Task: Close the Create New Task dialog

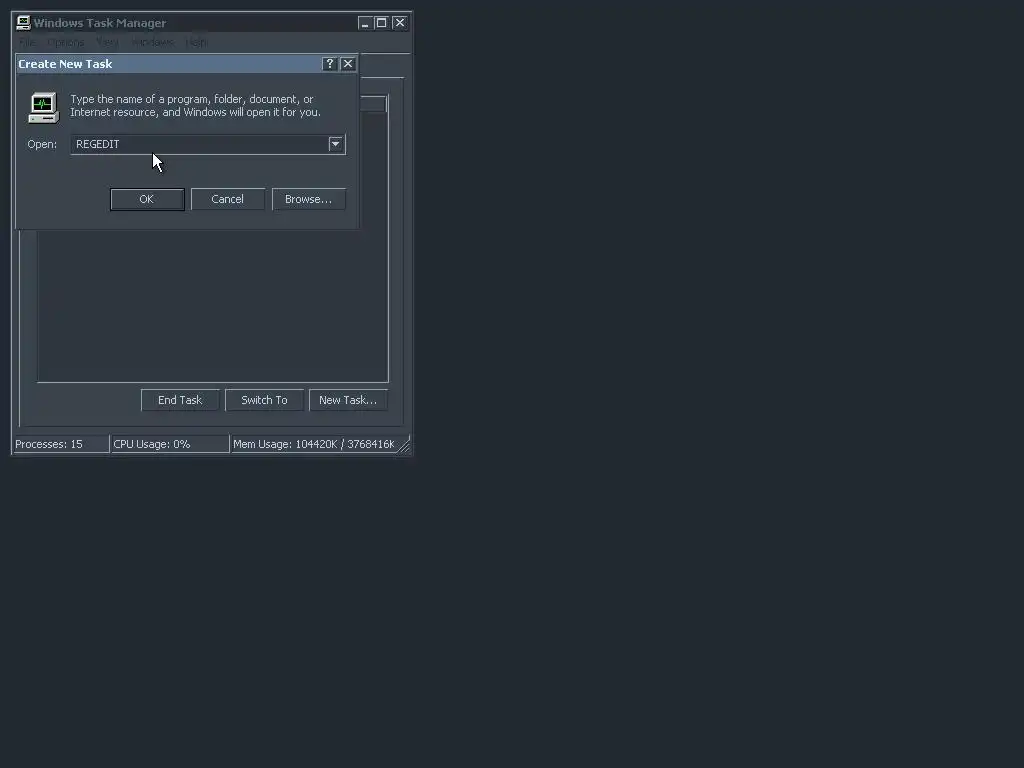Action: pos(348,63)
